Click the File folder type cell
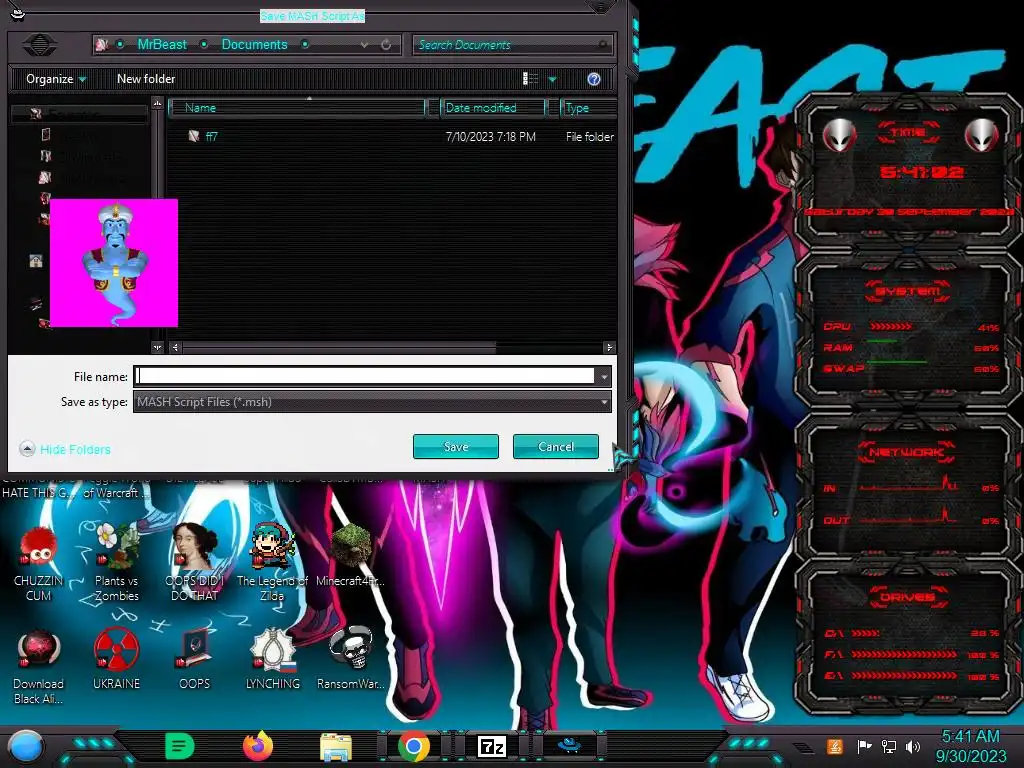The width and height of the screenshot is (1024, 768). click(x=590, y=136)
